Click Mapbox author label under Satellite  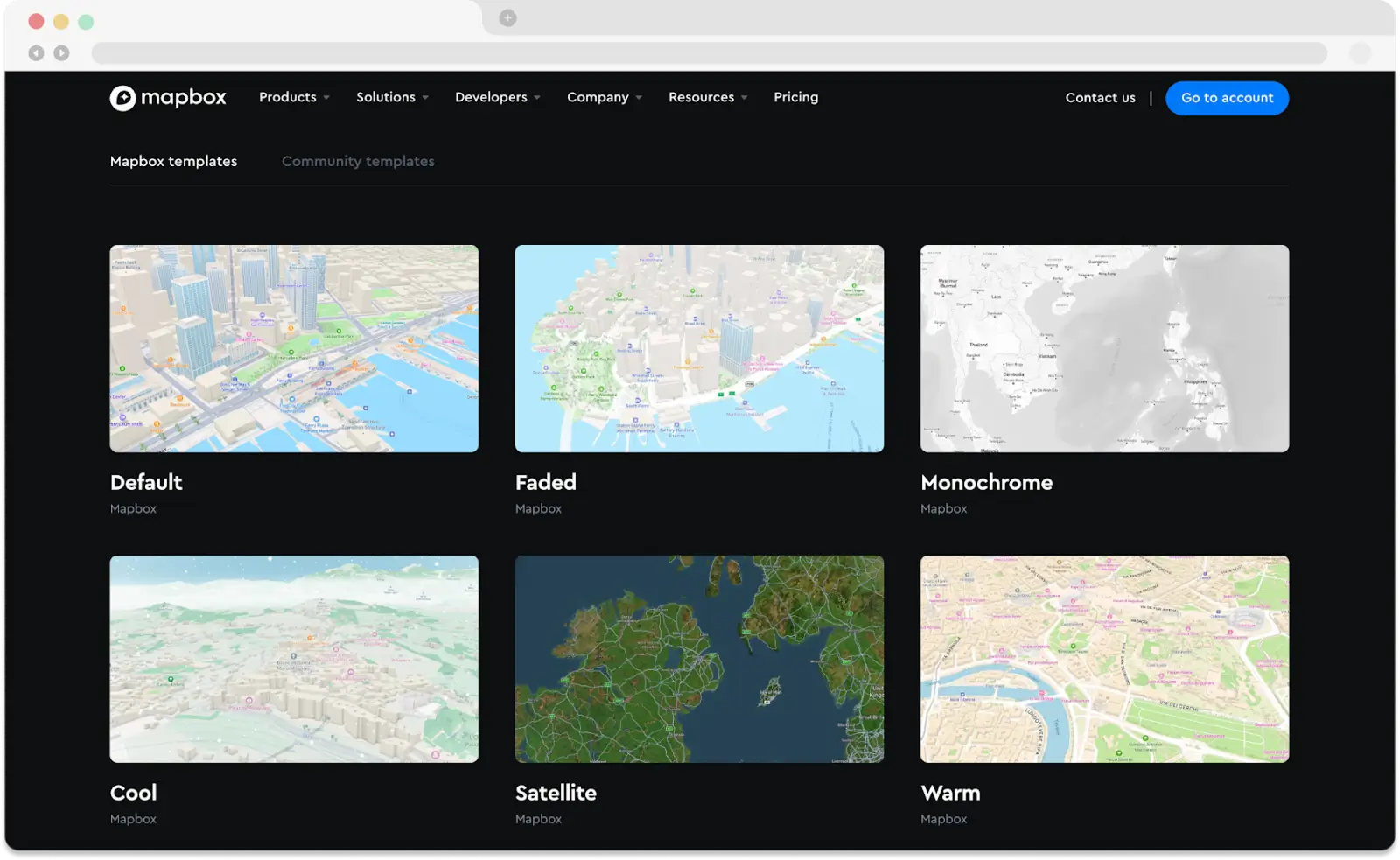[x=538, y=819]
